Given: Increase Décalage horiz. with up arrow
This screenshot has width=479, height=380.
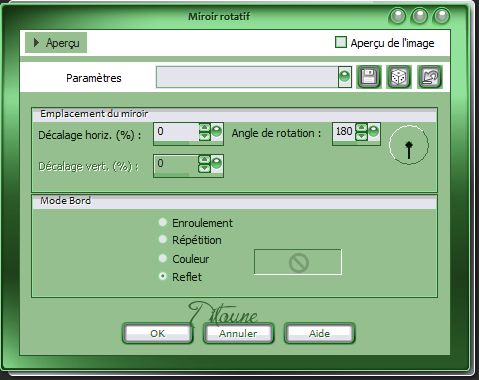Looking at the screenshot, I should pos(204,127).
